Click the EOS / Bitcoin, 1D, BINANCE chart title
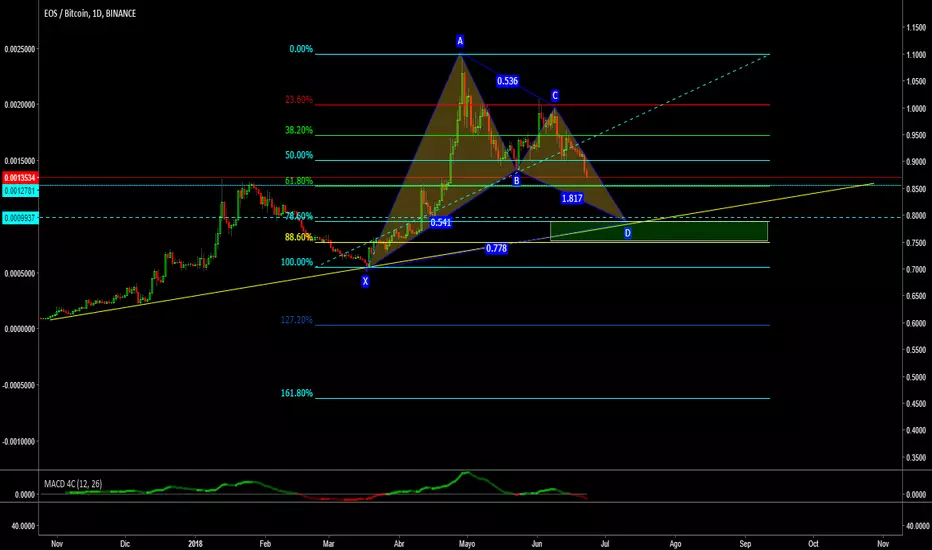The image size is (932, 550). (x=90, y=13)
